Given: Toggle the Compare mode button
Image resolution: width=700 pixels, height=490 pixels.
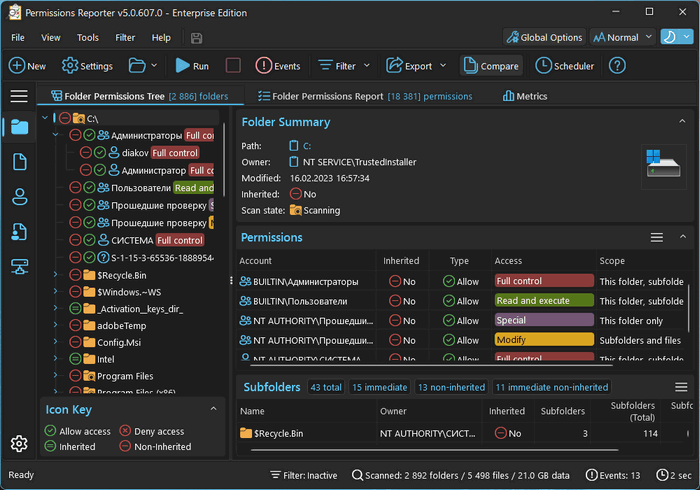Looking at the screenshot, I should point(491,66).
